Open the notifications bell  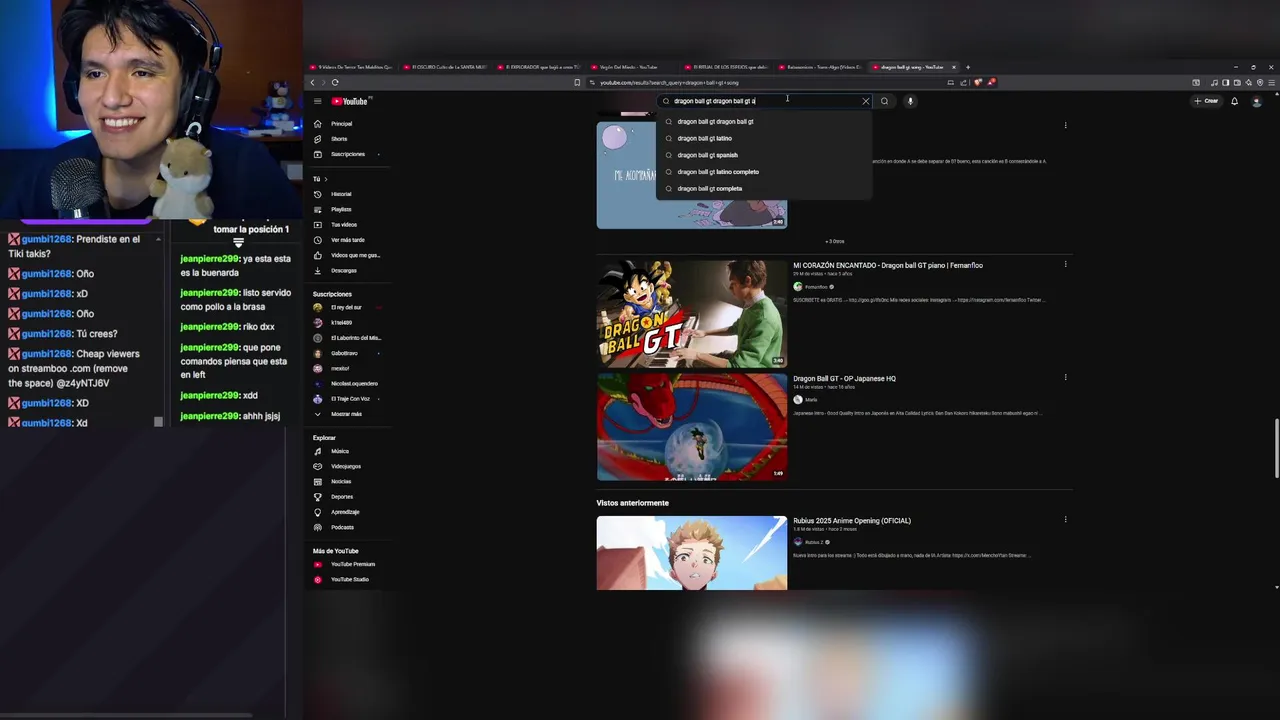click(x=1234, y=101)
